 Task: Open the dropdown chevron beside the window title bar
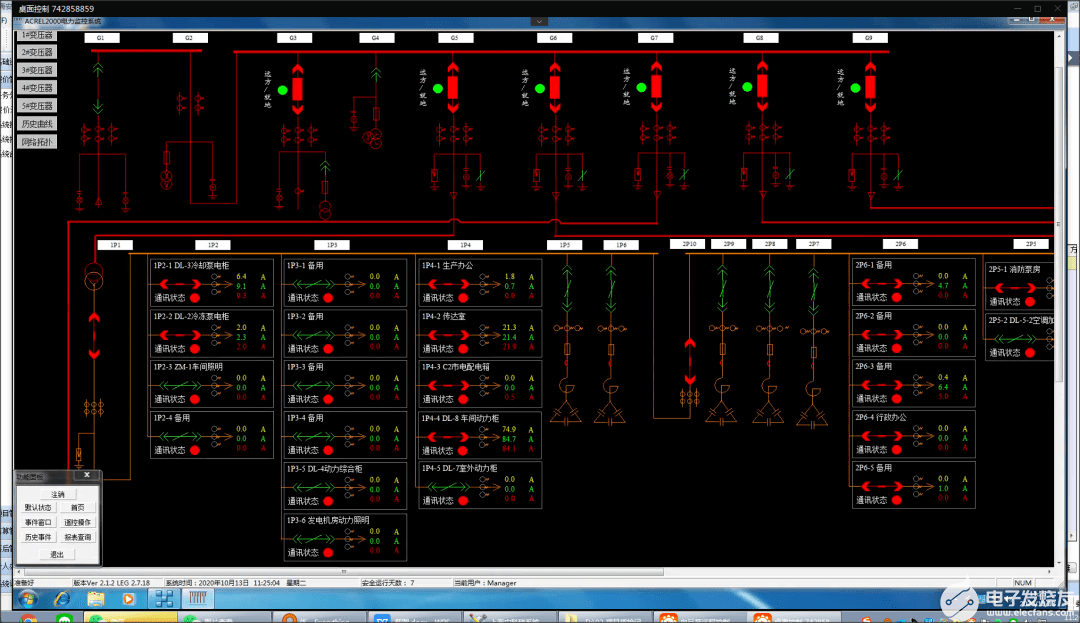[538, 21]
